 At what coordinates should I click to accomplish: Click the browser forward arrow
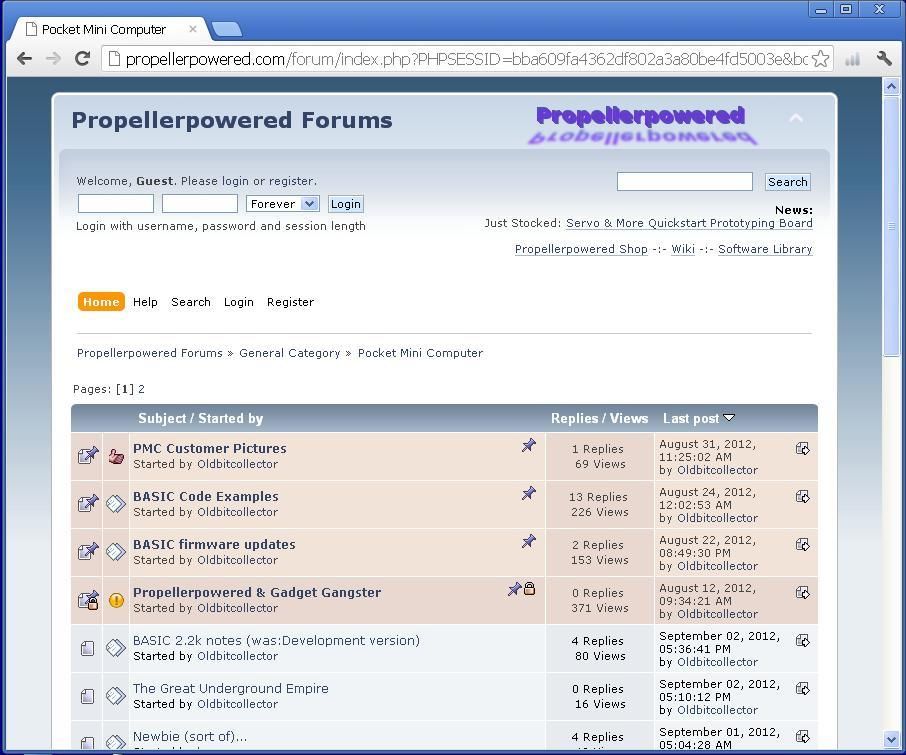pyautogui.click(x=53, y=58)
